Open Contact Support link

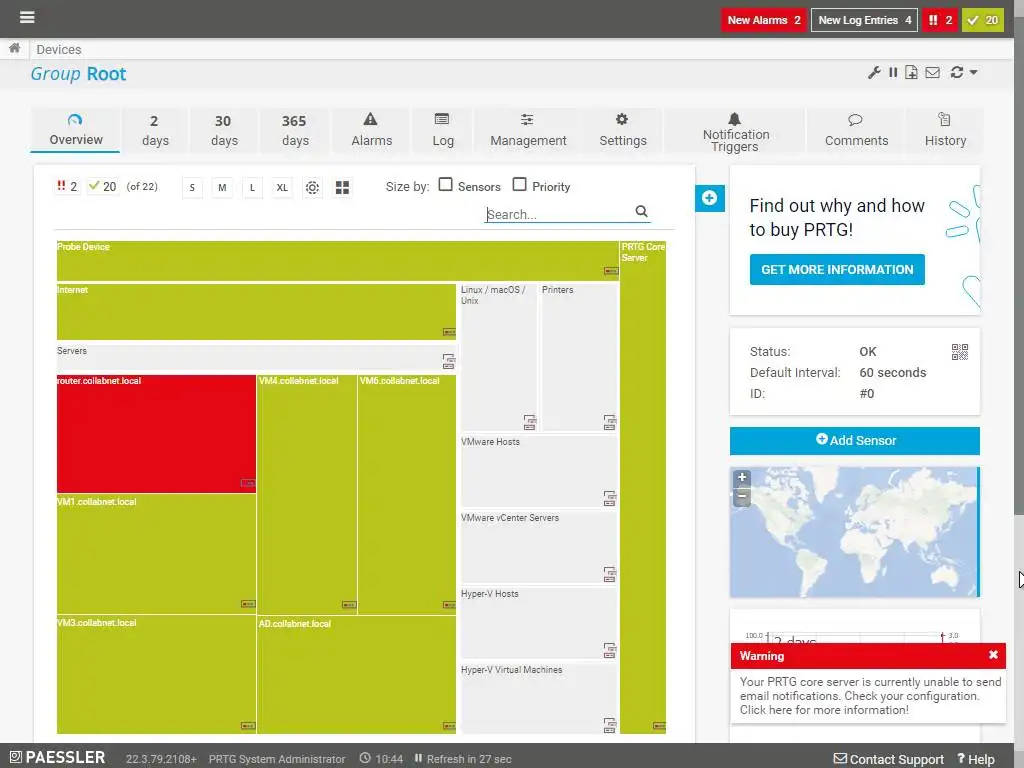(889, 759)
